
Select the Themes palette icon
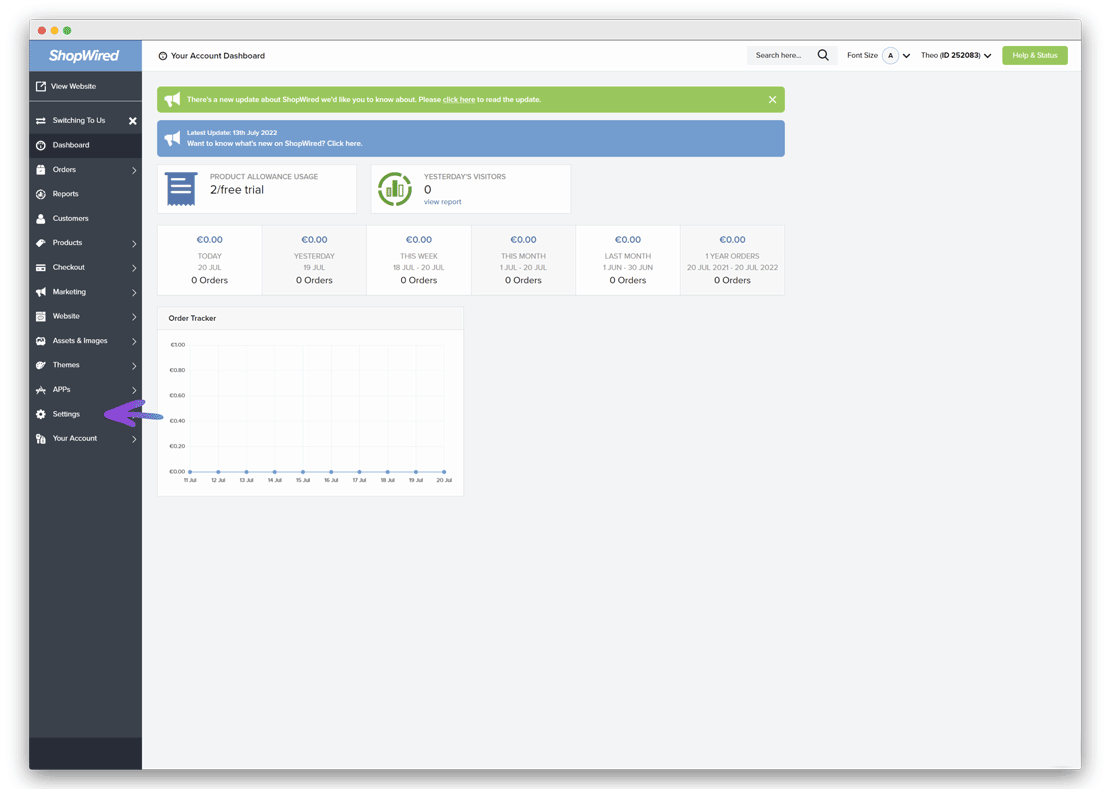tap(40, 365)
